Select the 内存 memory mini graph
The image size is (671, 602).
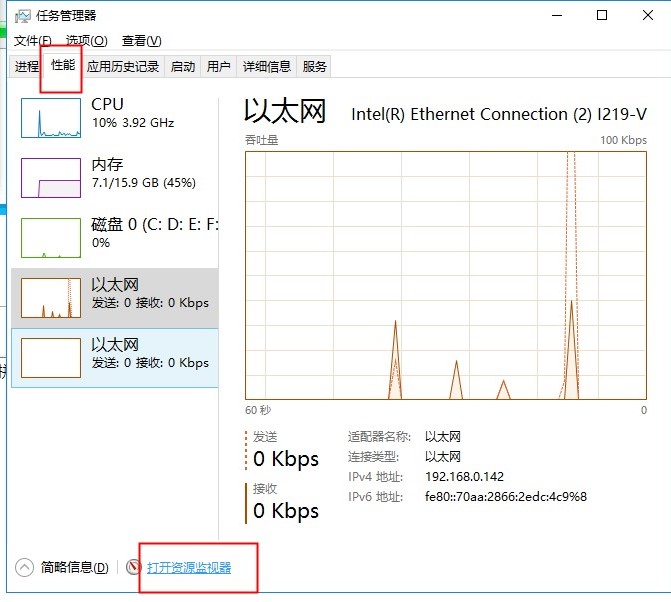51,178
